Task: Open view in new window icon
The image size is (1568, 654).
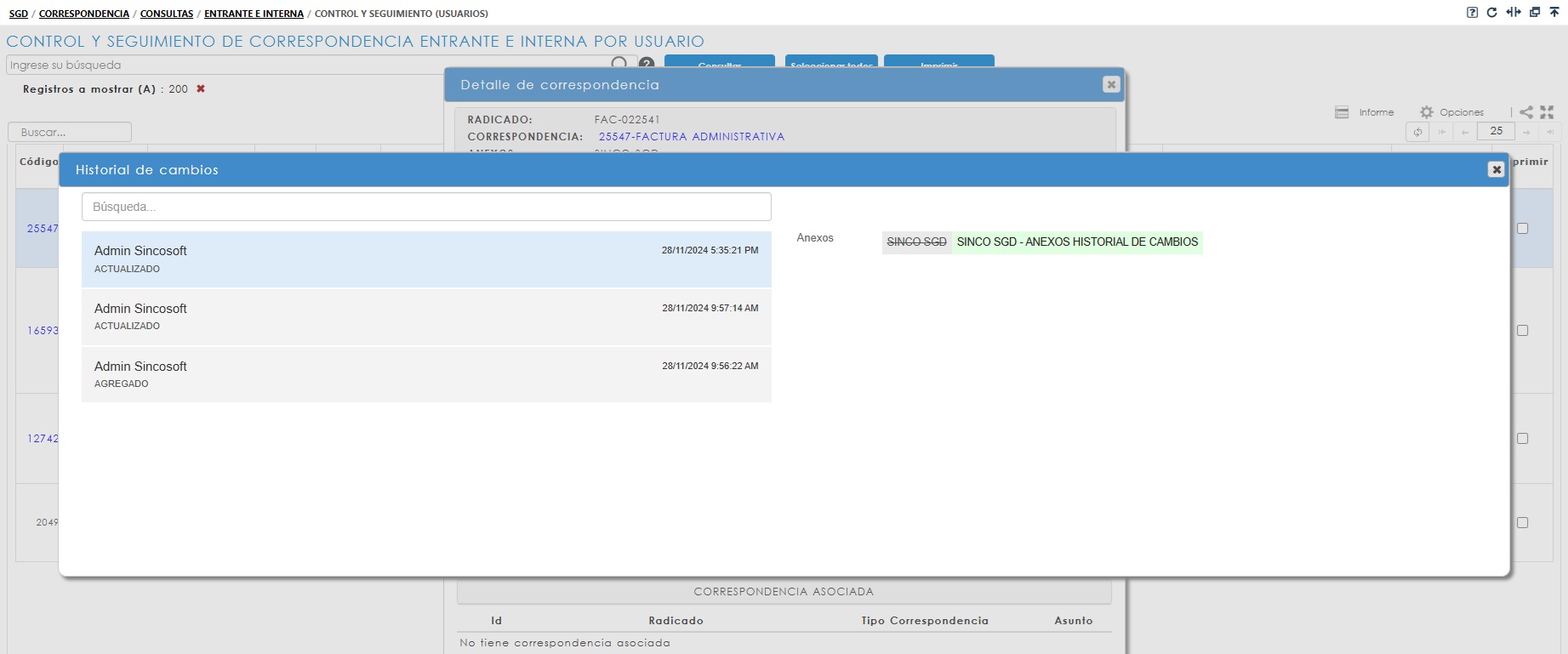Action: click(1535, 13)
